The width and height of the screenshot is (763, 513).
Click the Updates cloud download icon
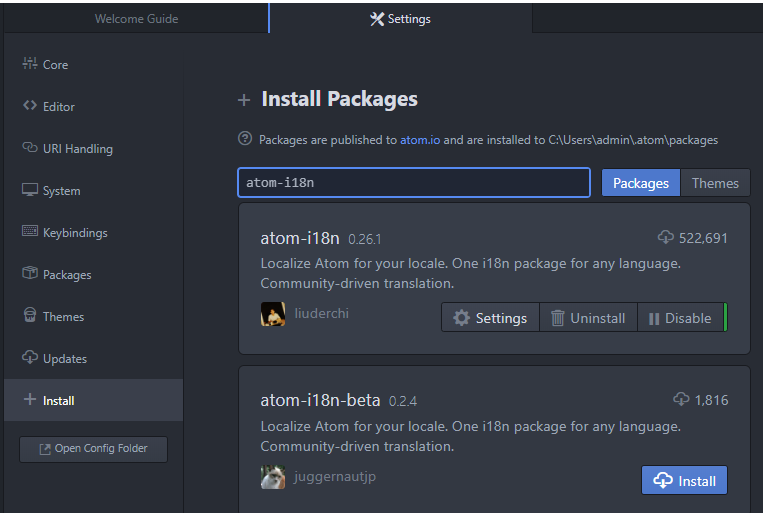click(x=30, y=357)
